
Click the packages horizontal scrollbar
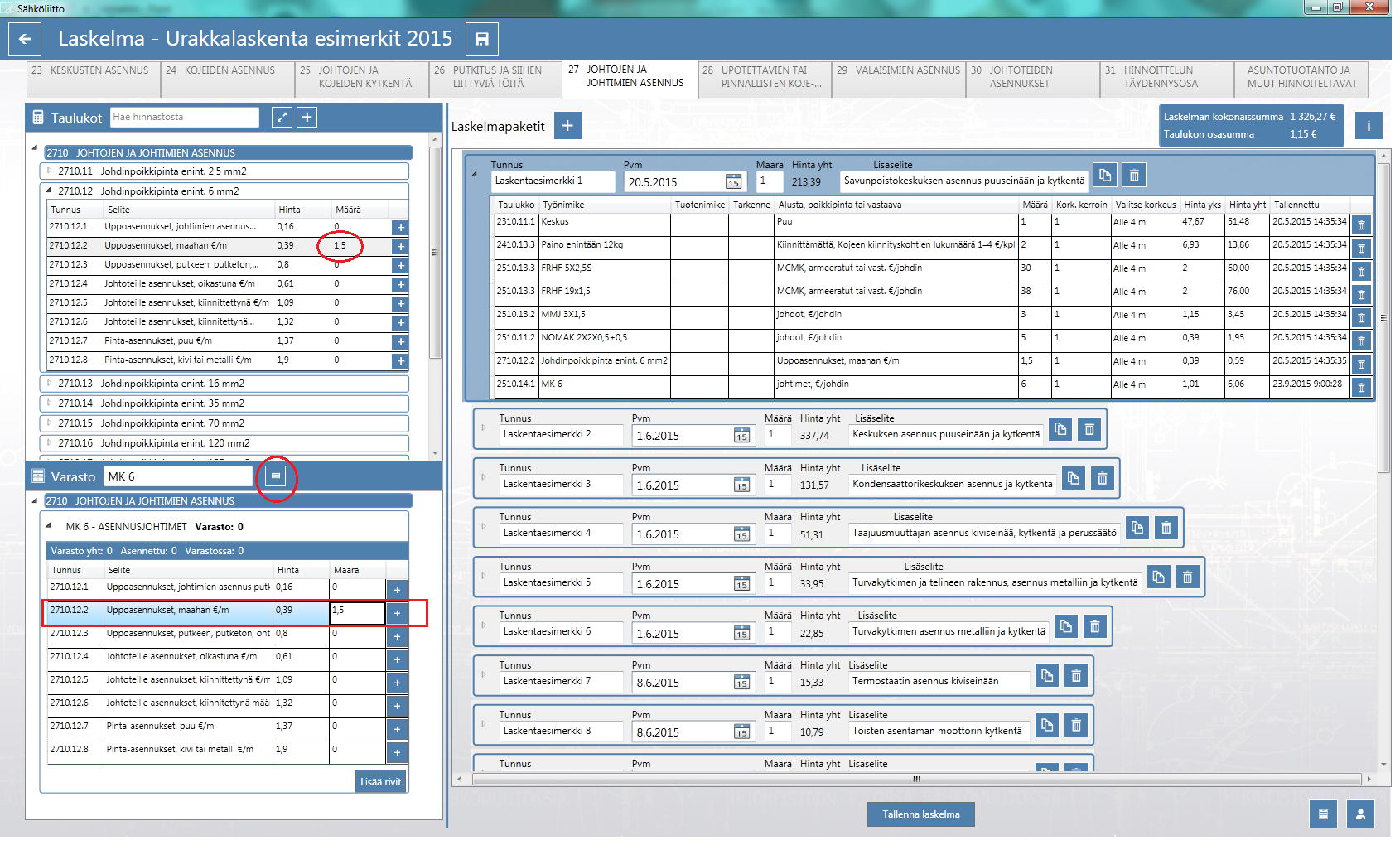(x=916, y=779)
